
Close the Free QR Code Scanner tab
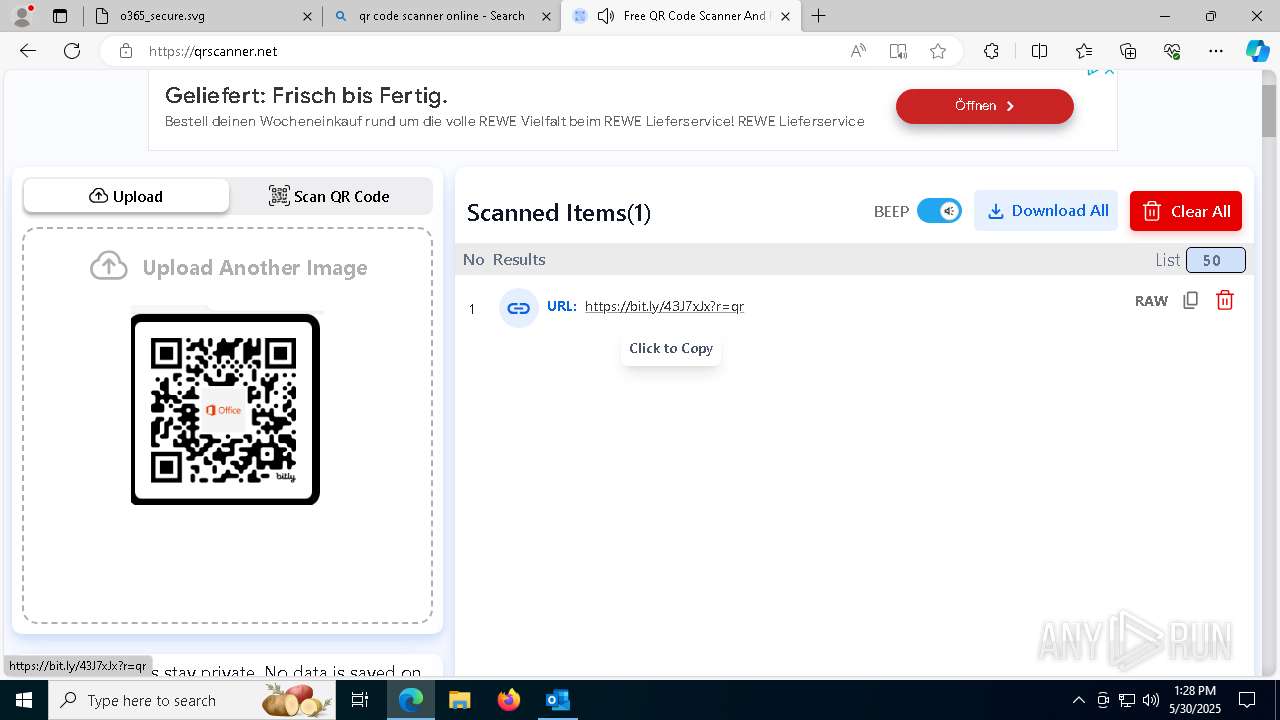point(785,16)
